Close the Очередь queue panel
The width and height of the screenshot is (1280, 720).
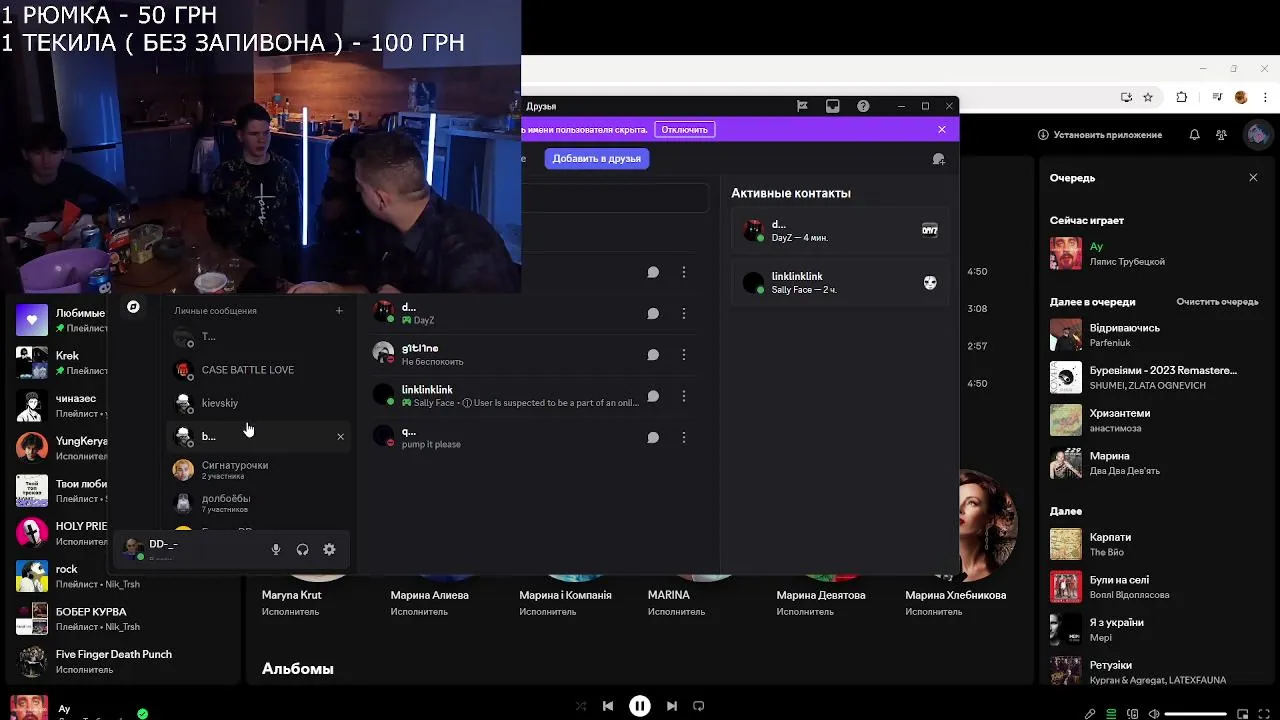coord(1253,177)
